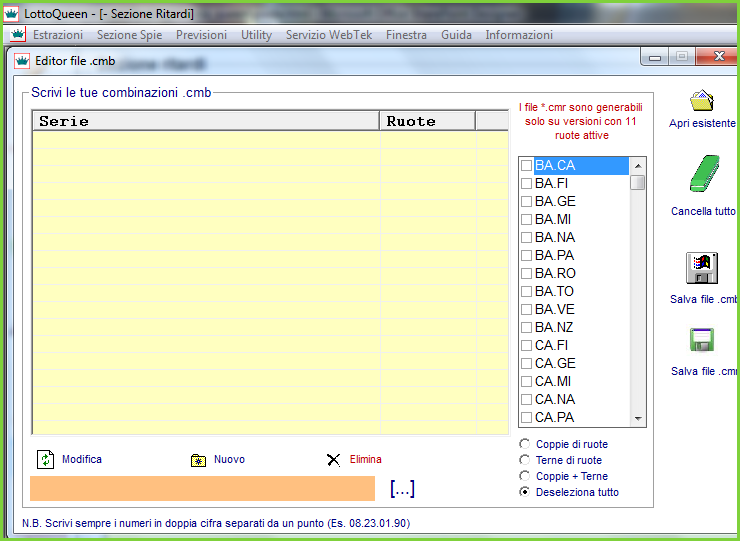Select the Coppie + Terne radio button
The image size is (740, 541).
click(524, 476)
